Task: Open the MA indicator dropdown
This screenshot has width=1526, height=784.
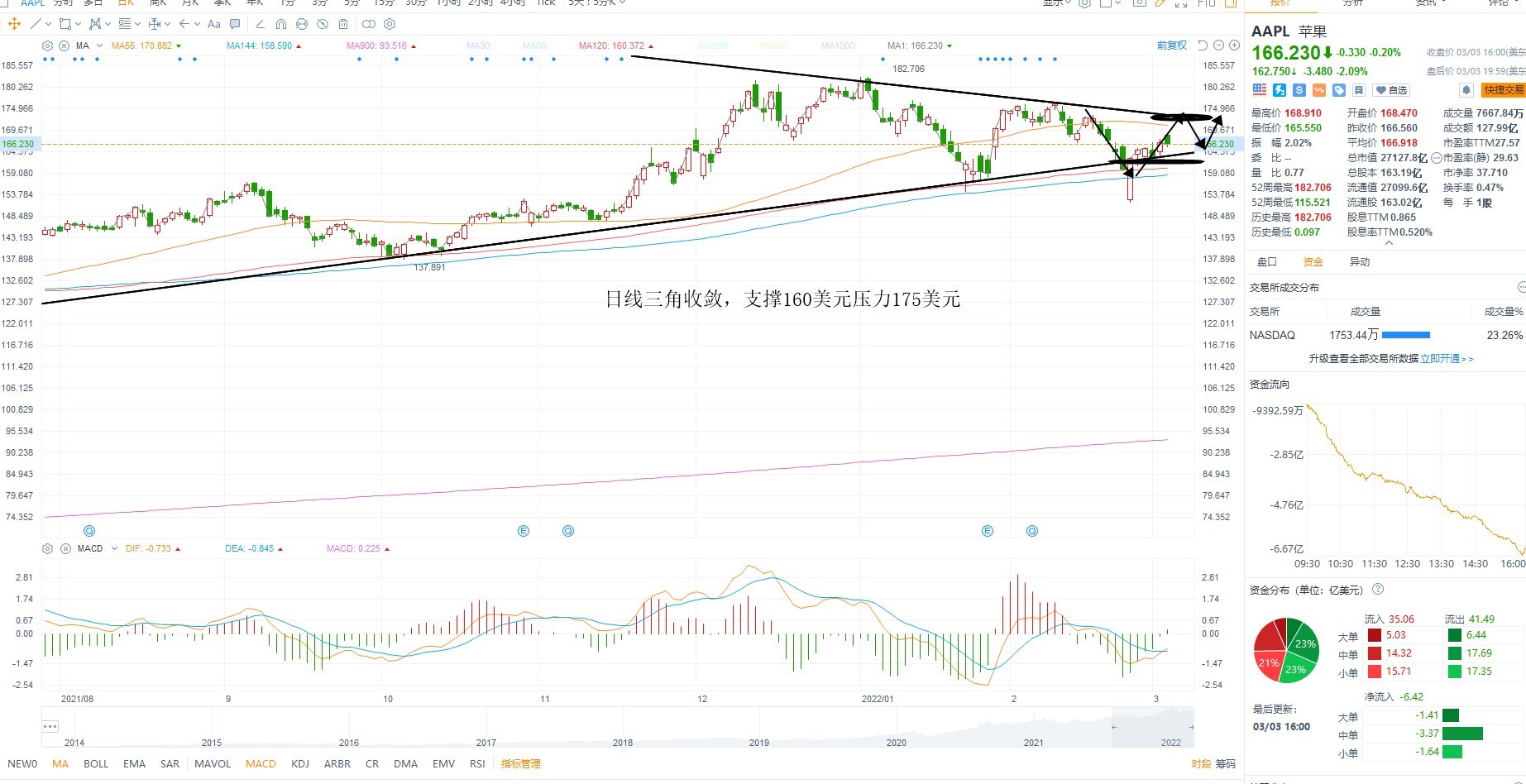Action: point(99,45)
